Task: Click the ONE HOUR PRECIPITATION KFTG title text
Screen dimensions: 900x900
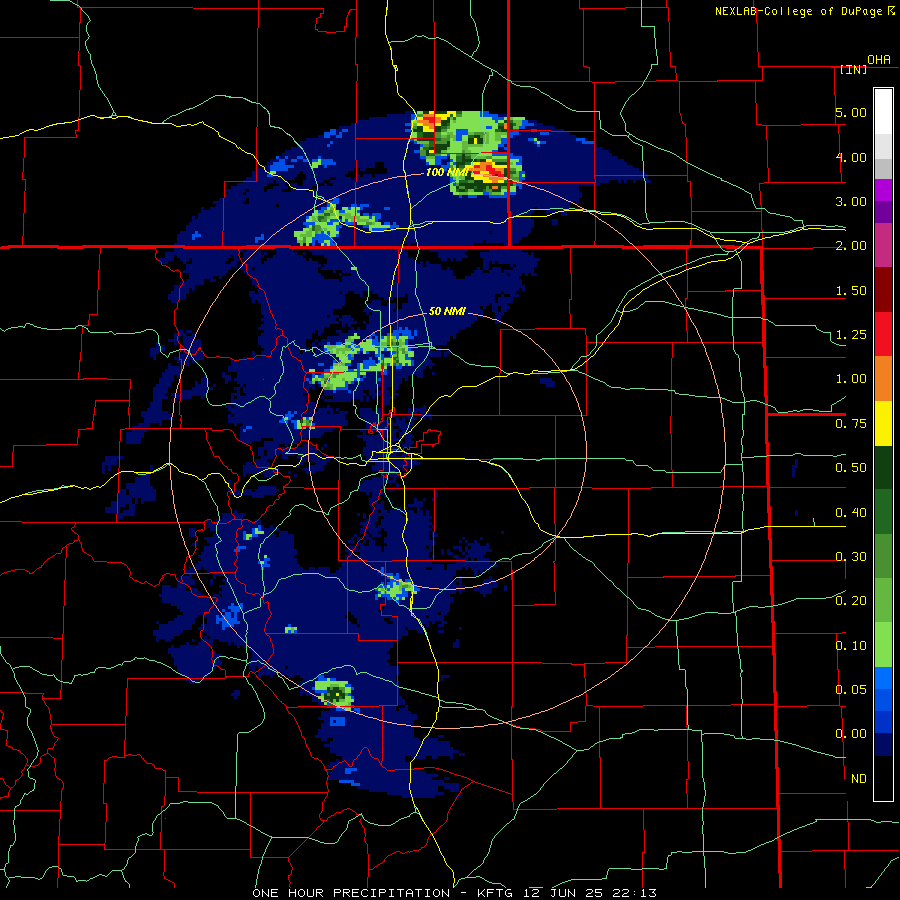Action: pyautogui.click(x=454, y=893)
